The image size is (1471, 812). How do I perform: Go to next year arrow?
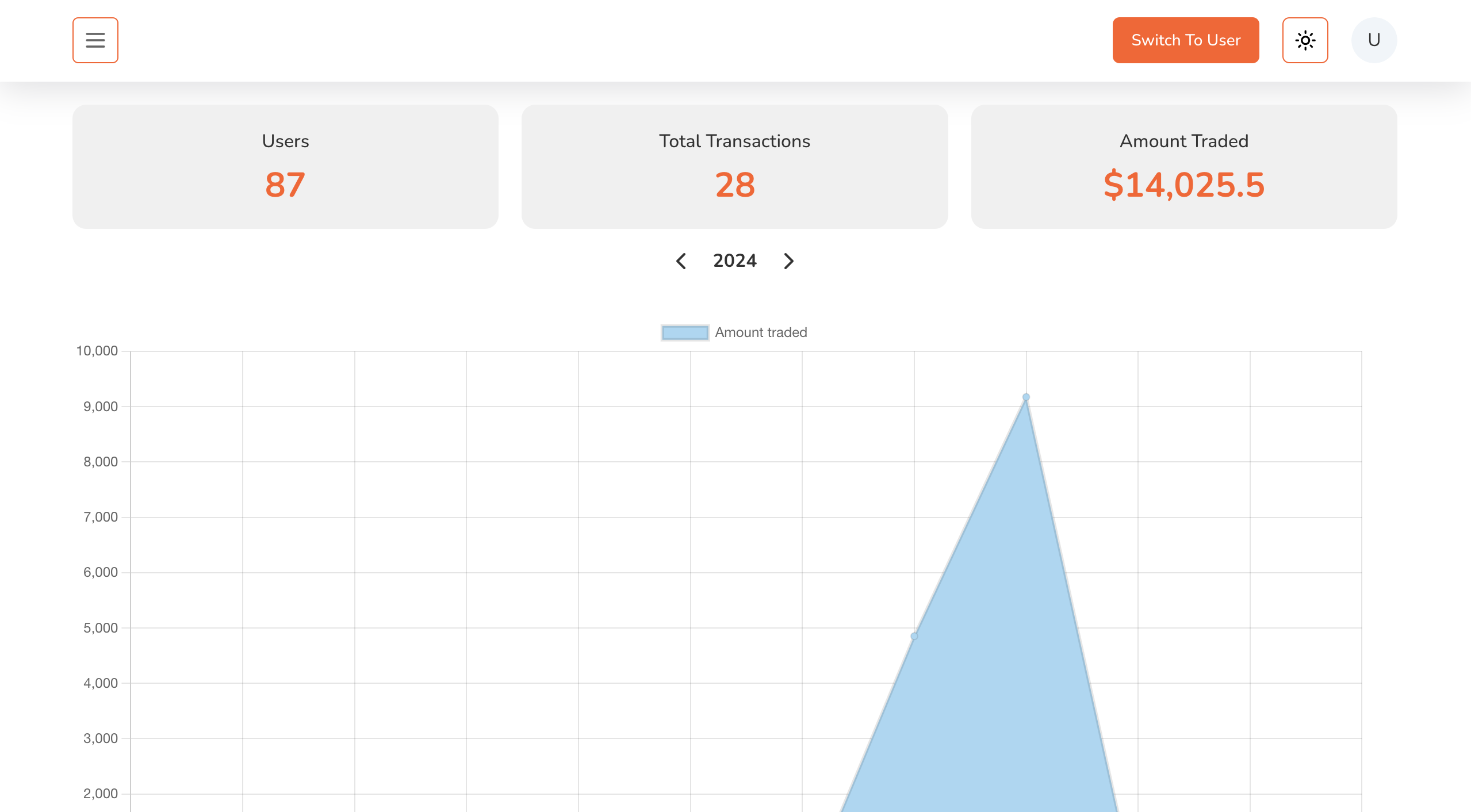pyautogui.click(x=788, y=261)
